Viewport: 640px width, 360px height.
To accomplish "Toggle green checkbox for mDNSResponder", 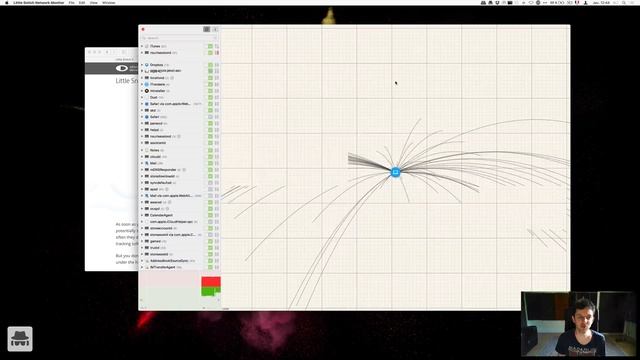I will point(210,170).
